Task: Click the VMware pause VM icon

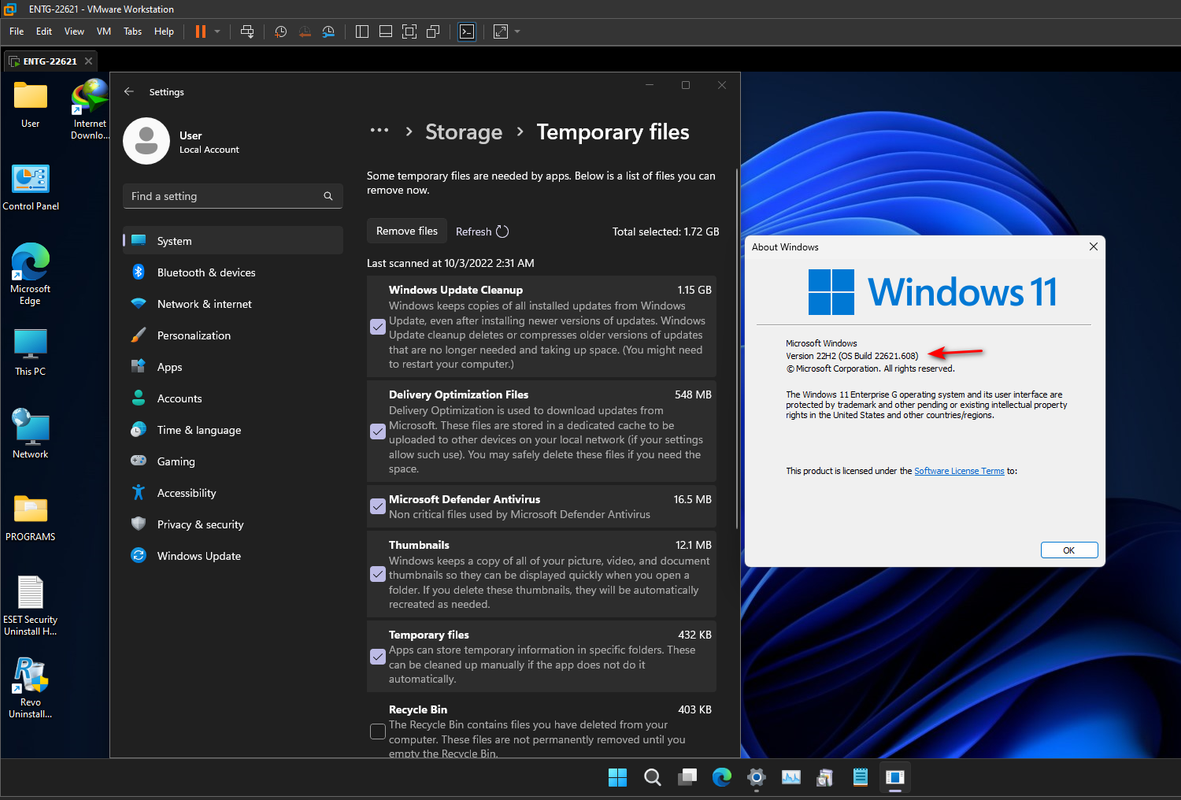Action: pos(200,32)
